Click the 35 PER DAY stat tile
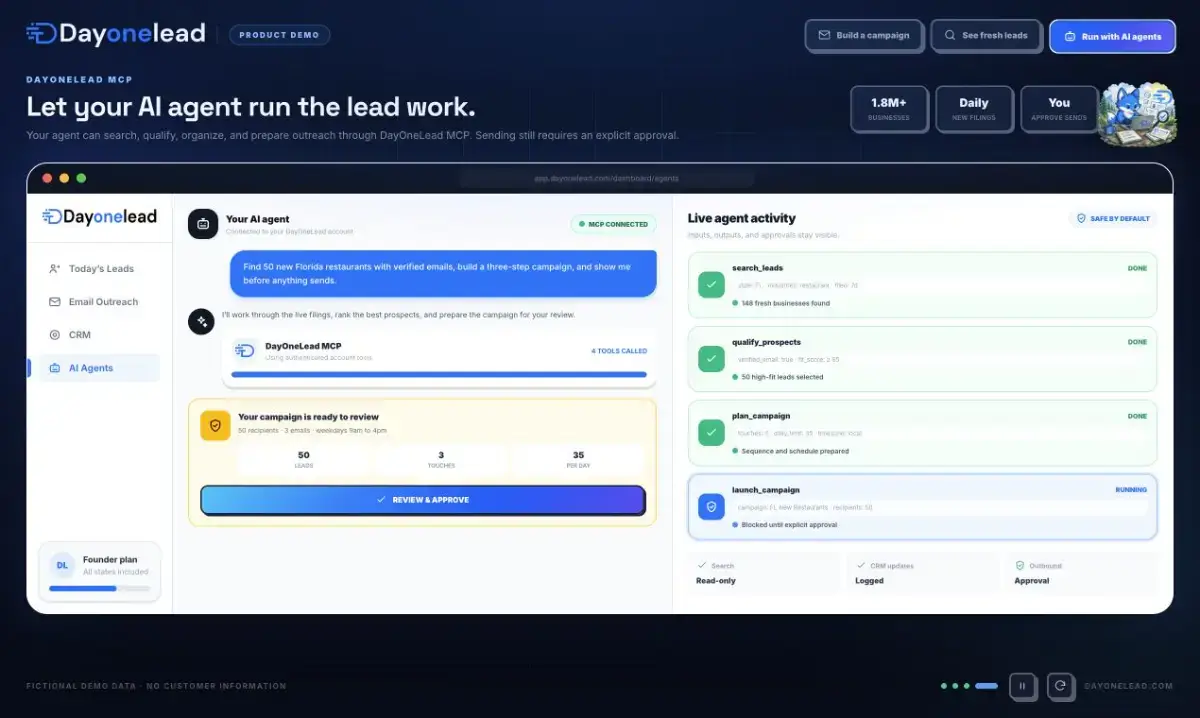 point(578,459)
